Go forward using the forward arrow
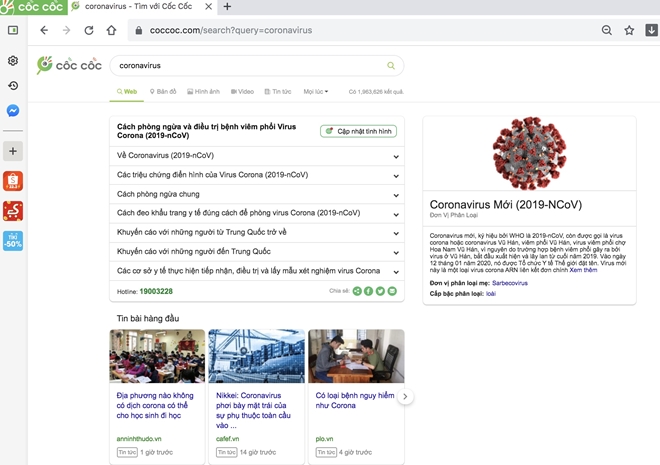The image size is (660, 465). coord(66,30)
